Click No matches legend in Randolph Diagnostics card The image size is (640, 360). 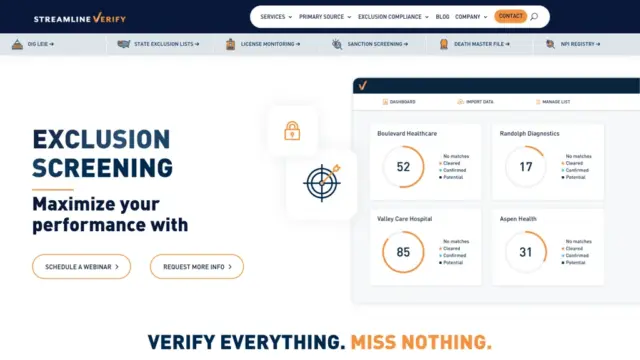(578, 156)
